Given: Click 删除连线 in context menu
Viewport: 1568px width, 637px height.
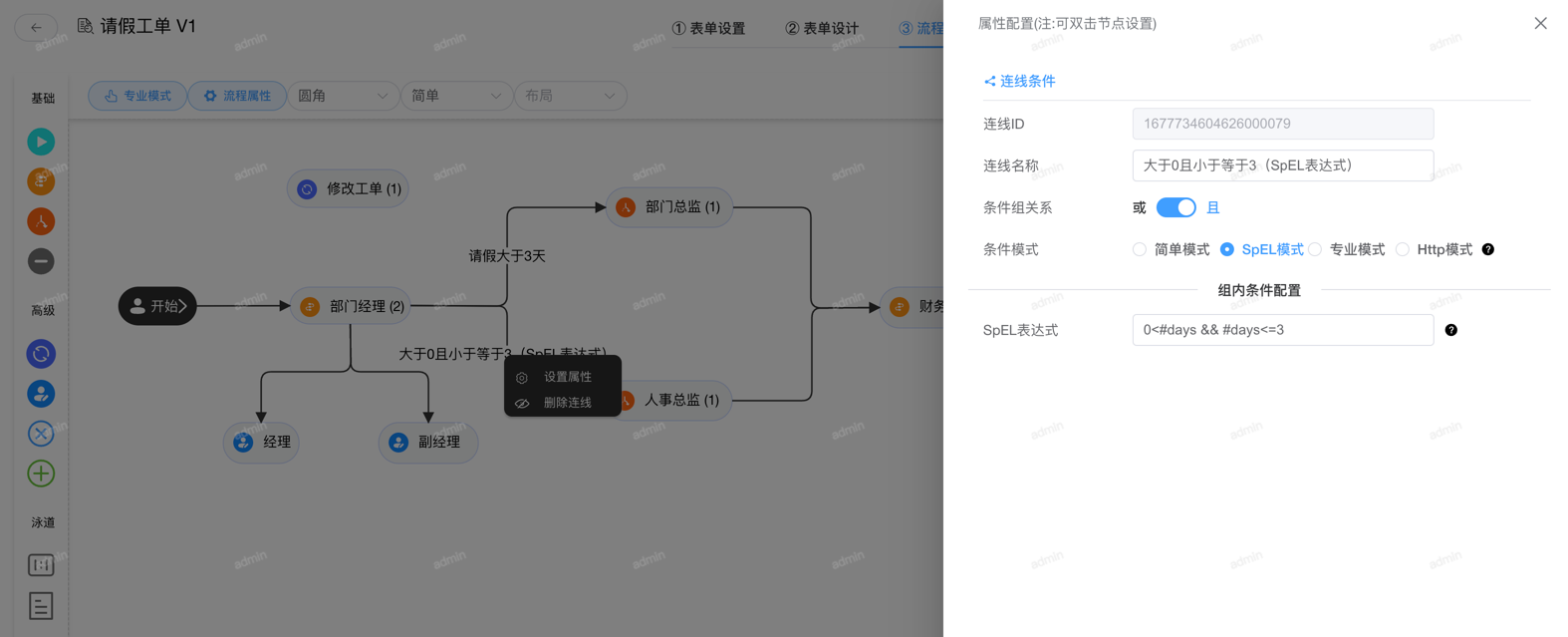Looking at the screenshot, I should (x=567, y=403).
